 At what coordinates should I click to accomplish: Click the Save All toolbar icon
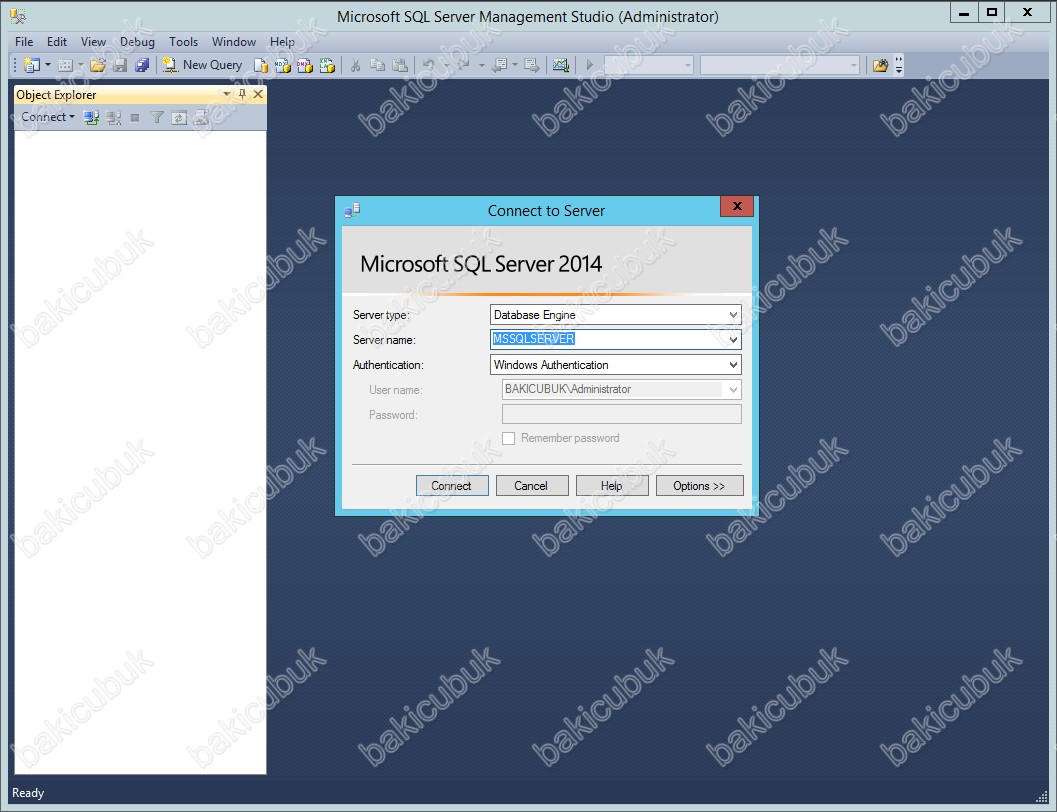[x=142, y=65]
